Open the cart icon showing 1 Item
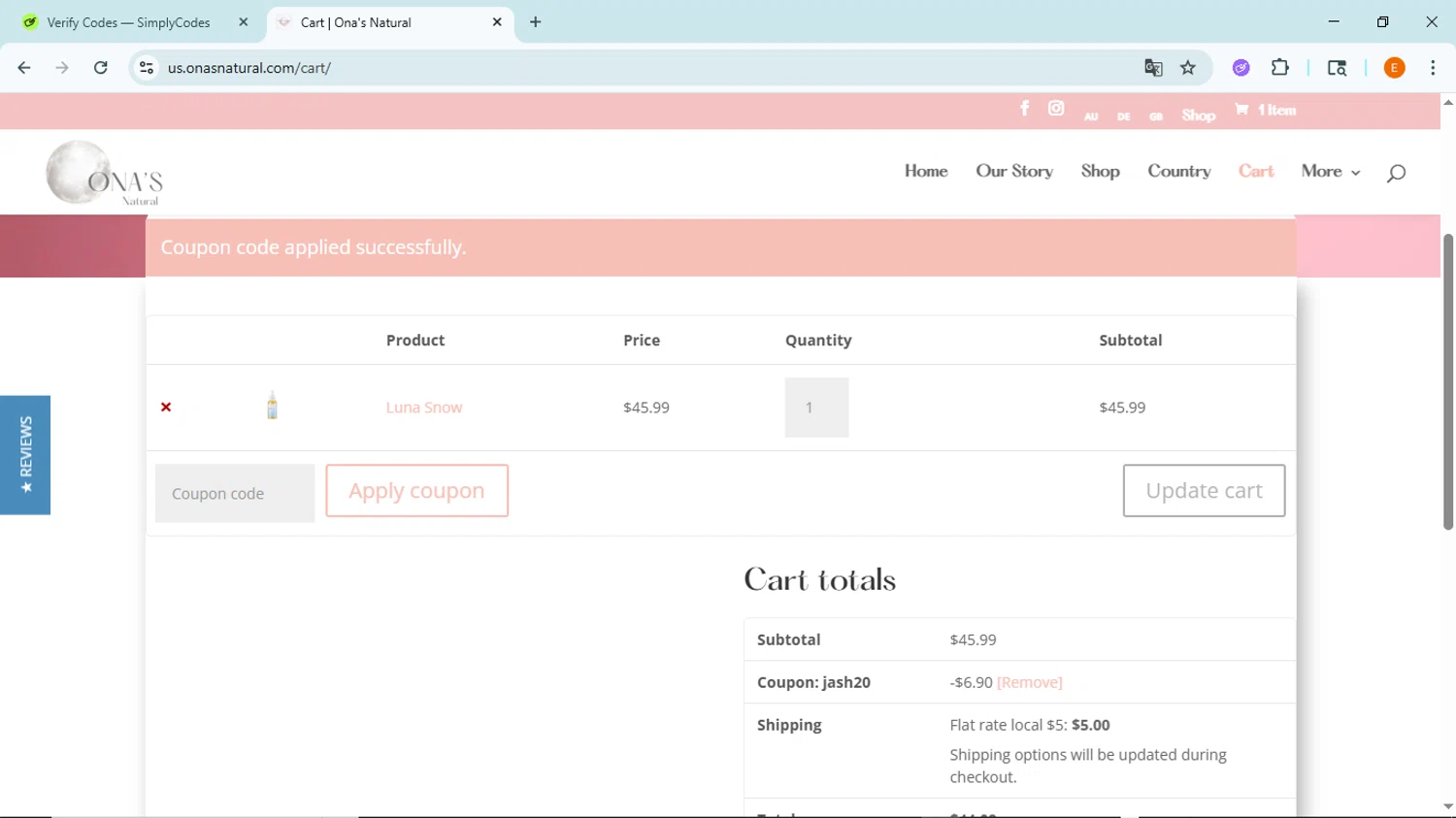Viewport: 1456px width, 818px height. 1265,110
